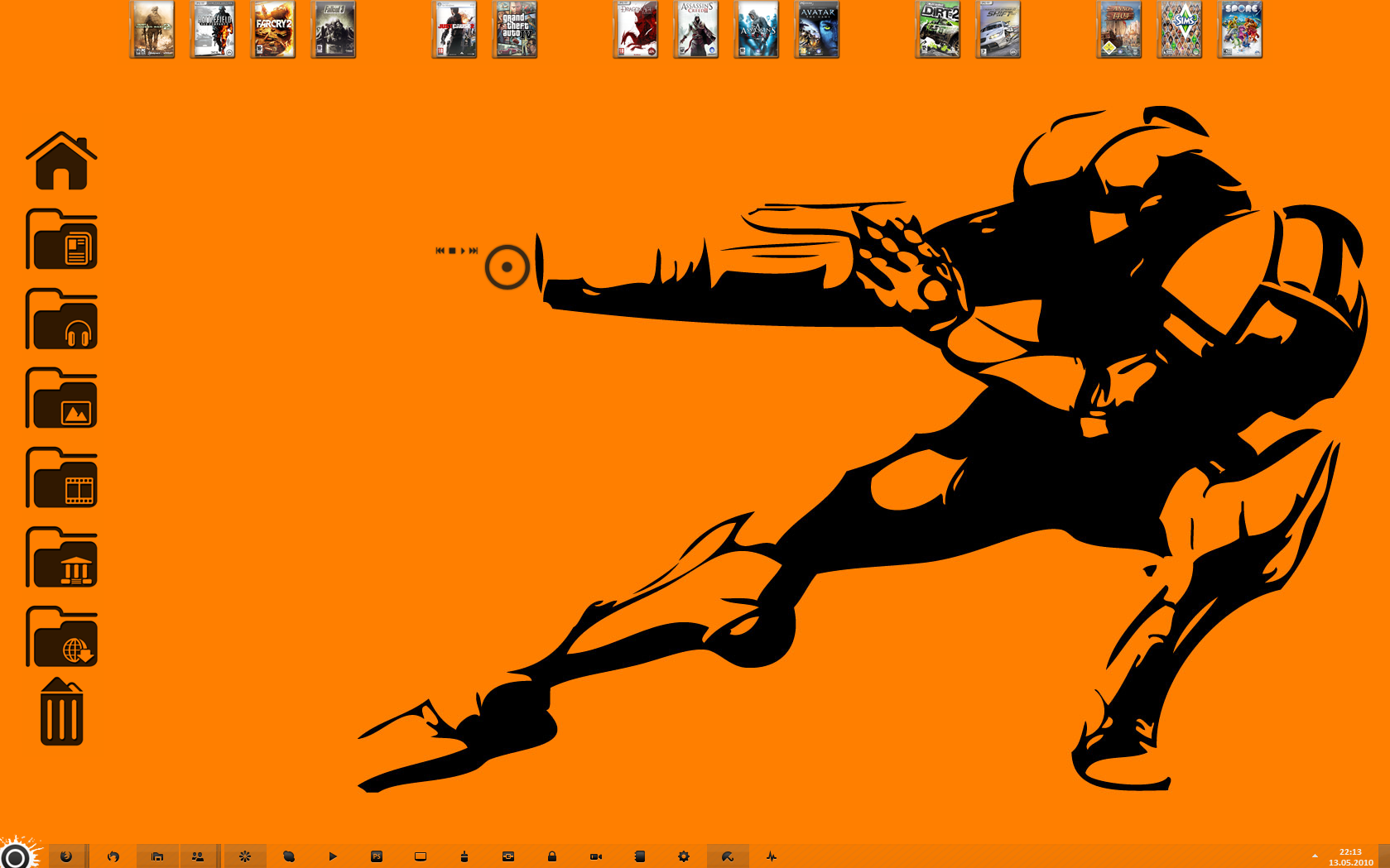Open the first Assassin's Creed game icon
The image size is (1390, 868).
click(757, 30)
